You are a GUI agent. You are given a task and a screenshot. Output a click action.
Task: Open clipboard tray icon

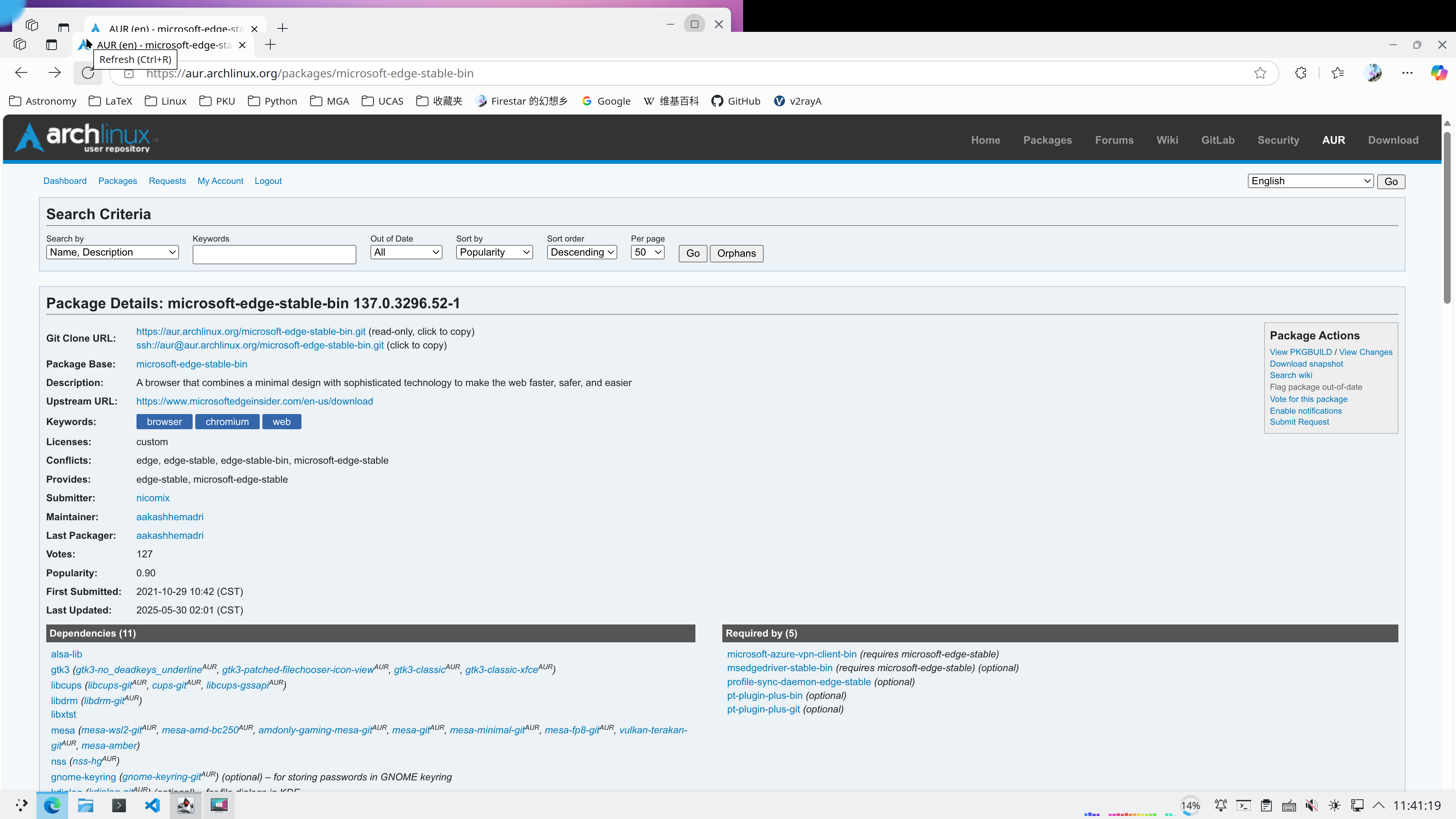(x=1266, y=805)
